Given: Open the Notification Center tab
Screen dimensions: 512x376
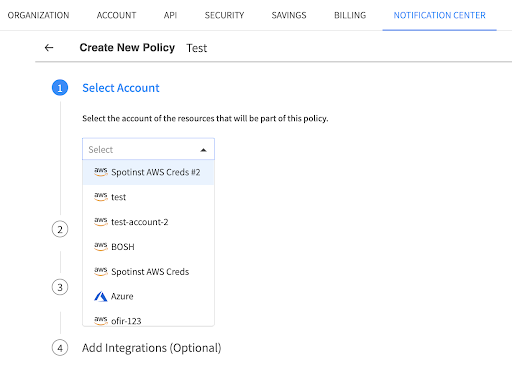Looking at the screenshot, I should click(439, 15).
